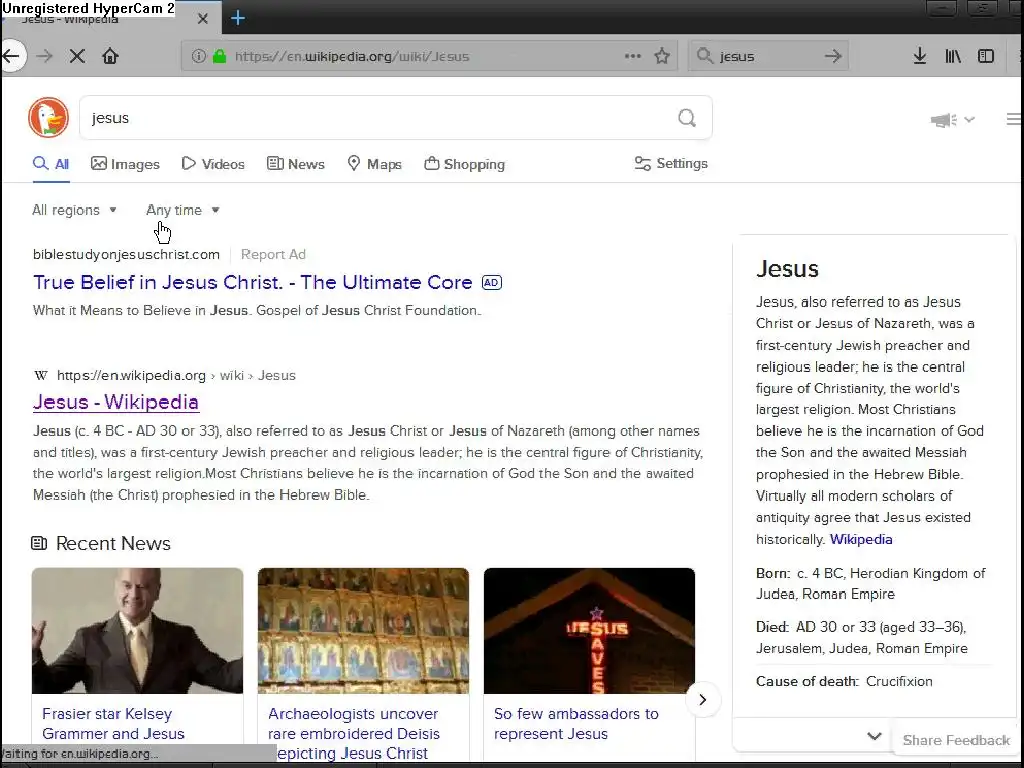Click the Report Ad link

coord(273,255)
